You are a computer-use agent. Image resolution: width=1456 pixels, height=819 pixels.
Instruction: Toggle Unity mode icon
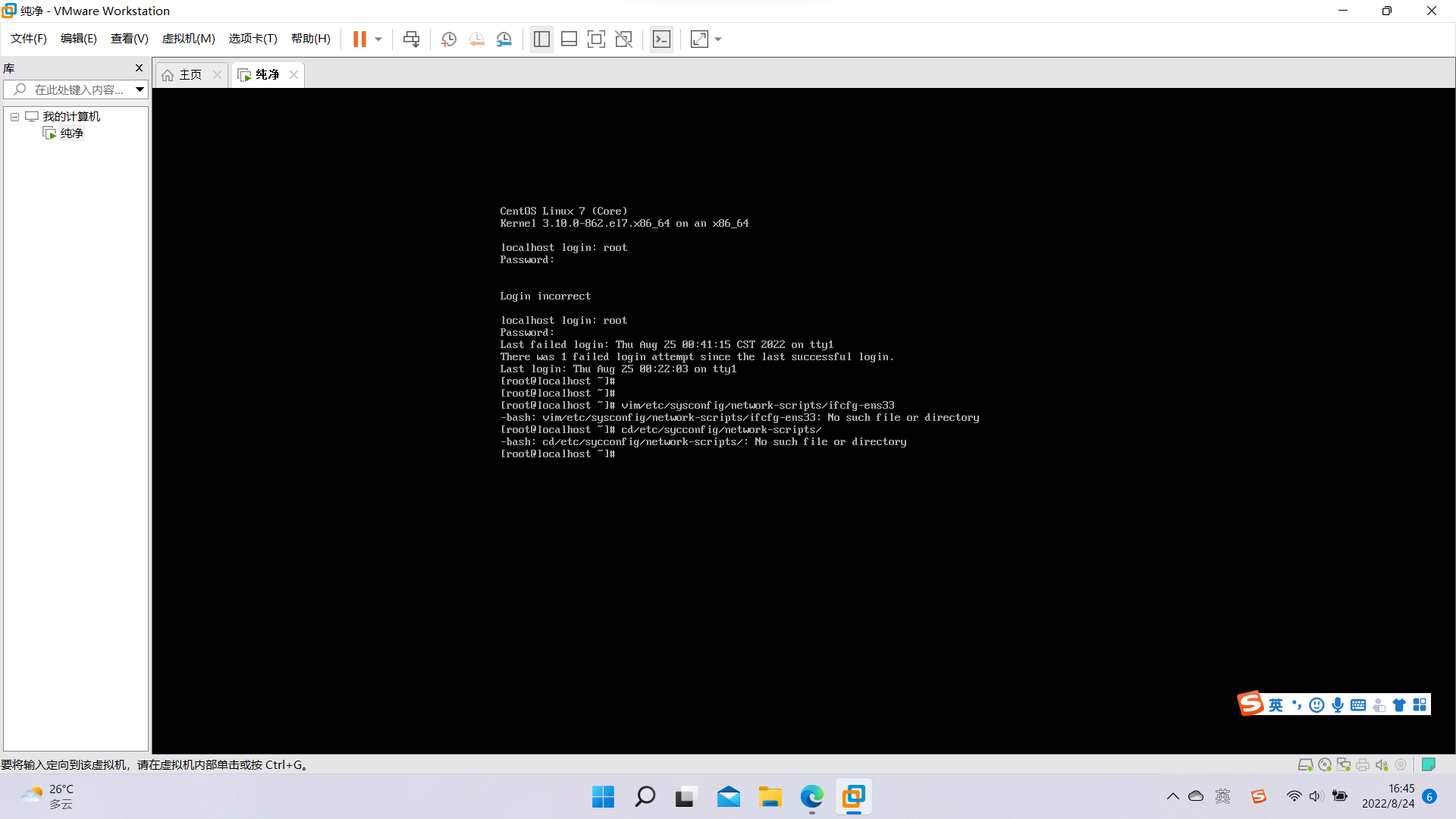623,39
